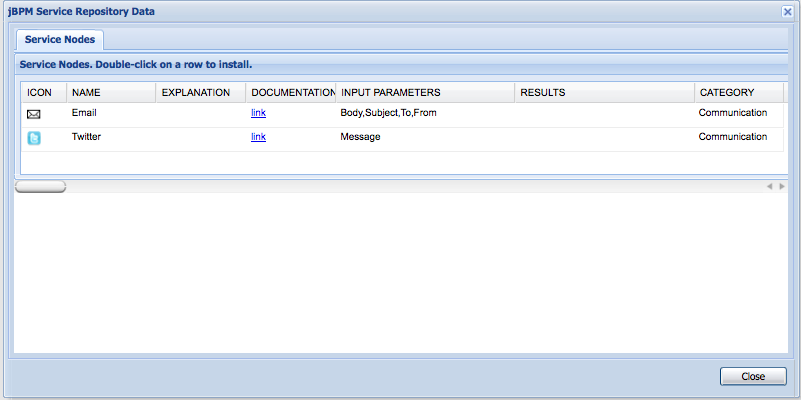Viewport: 801px width, 400px height.
Task: Click the Email envelope icon
Action: (x=34, y=114)
